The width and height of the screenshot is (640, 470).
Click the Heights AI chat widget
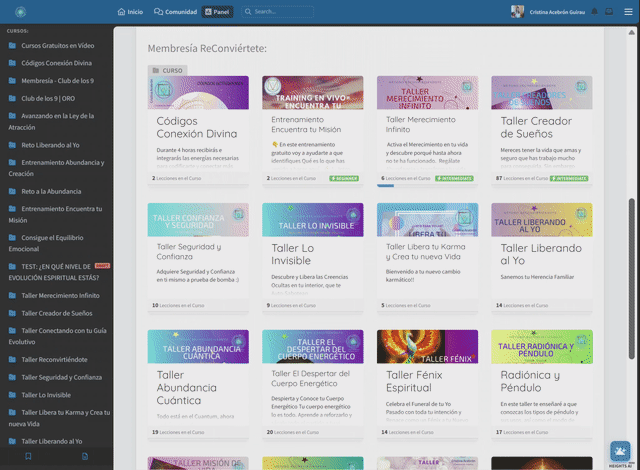[x=620, y=453]
